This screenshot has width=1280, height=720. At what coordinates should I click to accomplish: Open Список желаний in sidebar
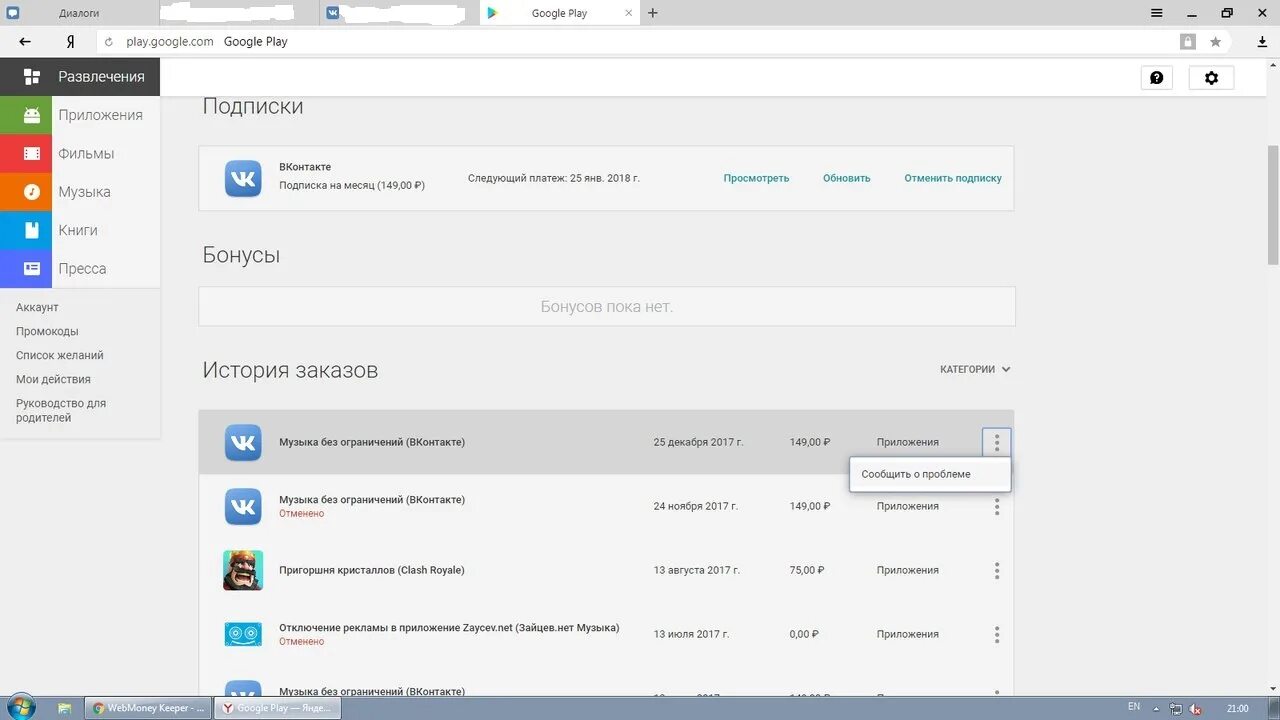pos(60,355)
